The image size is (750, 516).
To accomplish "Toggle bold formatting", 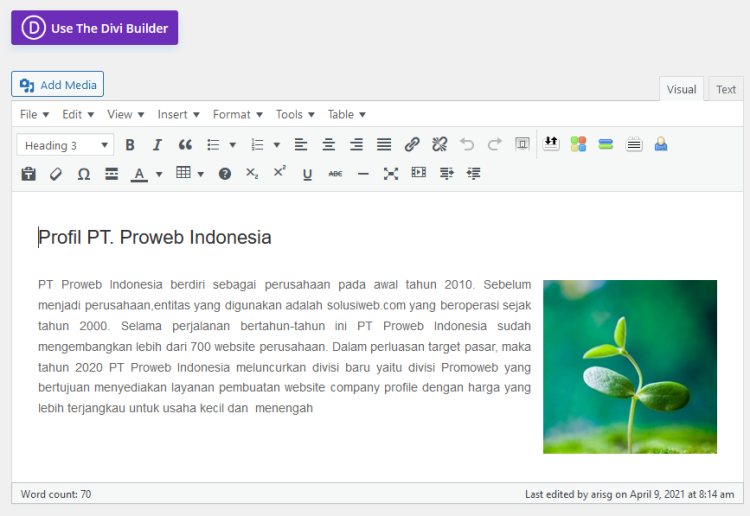I will pos(130,145).
